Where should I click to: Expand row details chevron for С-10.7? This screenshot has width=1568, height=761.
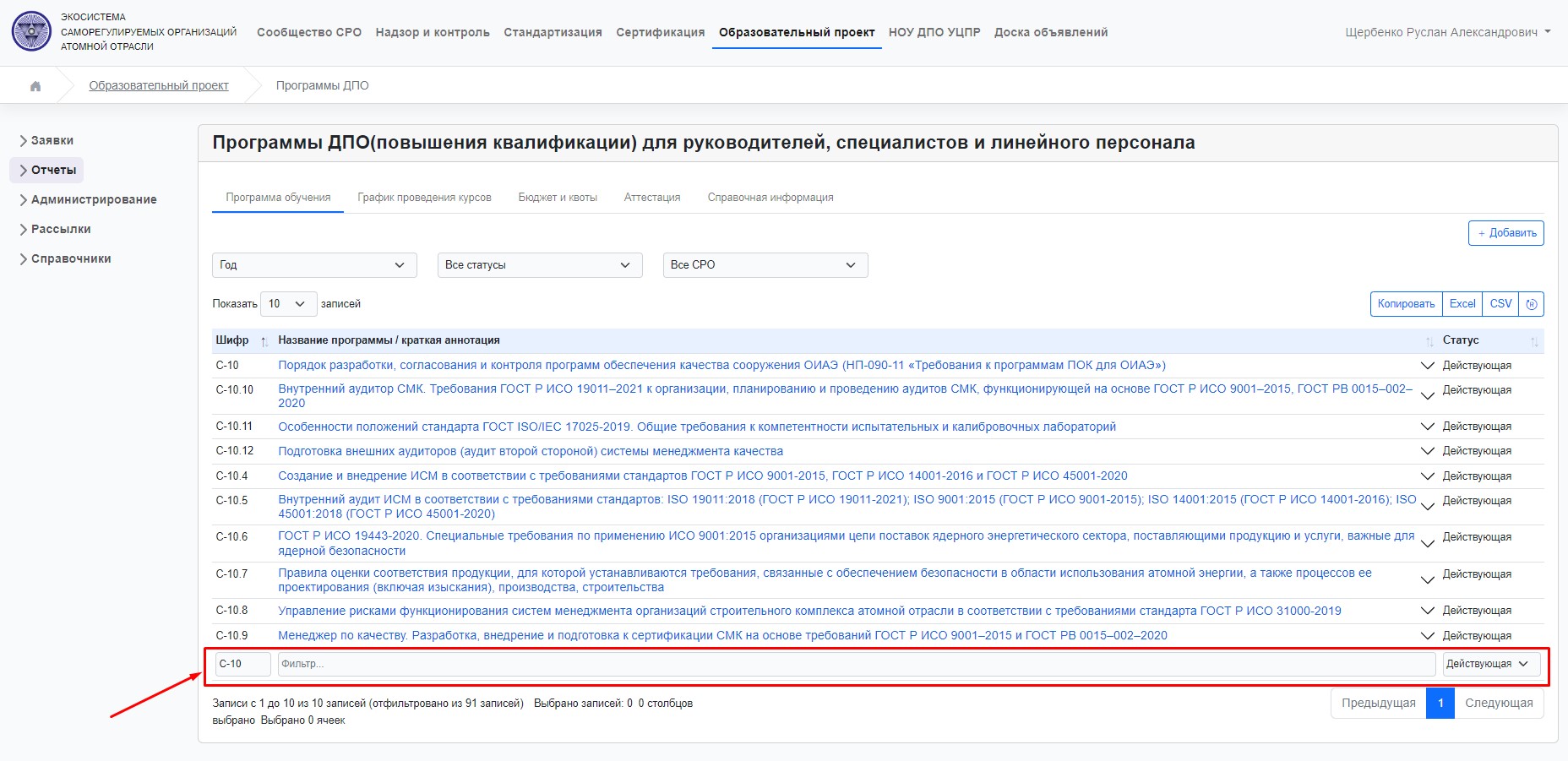(x=1428, y=580)
